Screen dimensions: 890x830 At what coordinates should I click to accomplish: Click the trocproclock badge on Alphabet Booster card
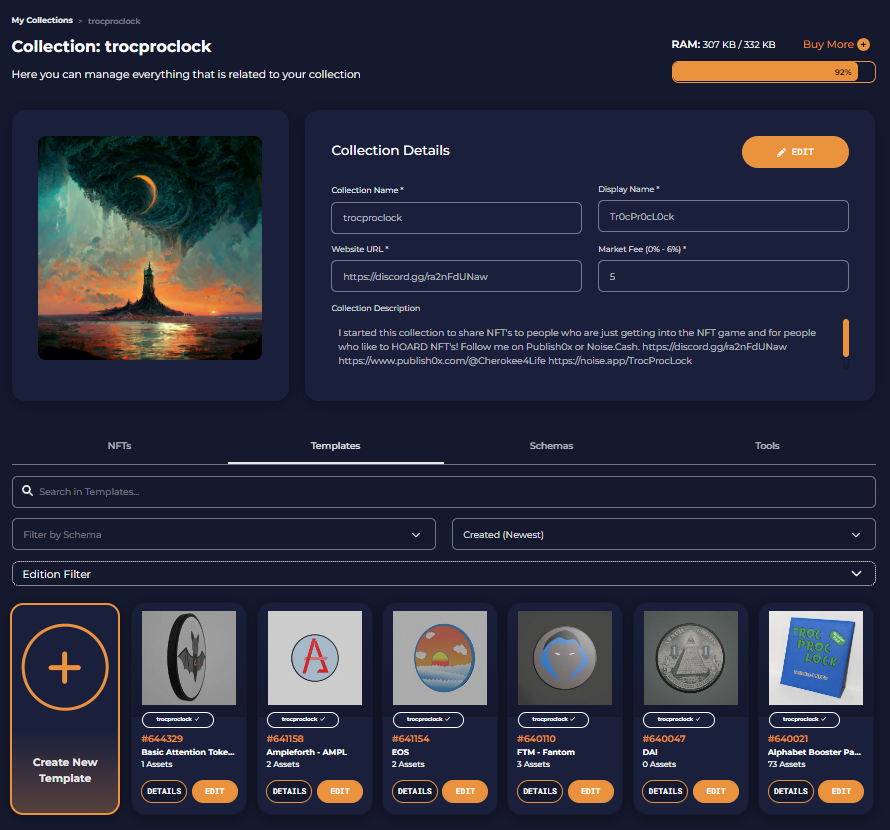[804, 719]
